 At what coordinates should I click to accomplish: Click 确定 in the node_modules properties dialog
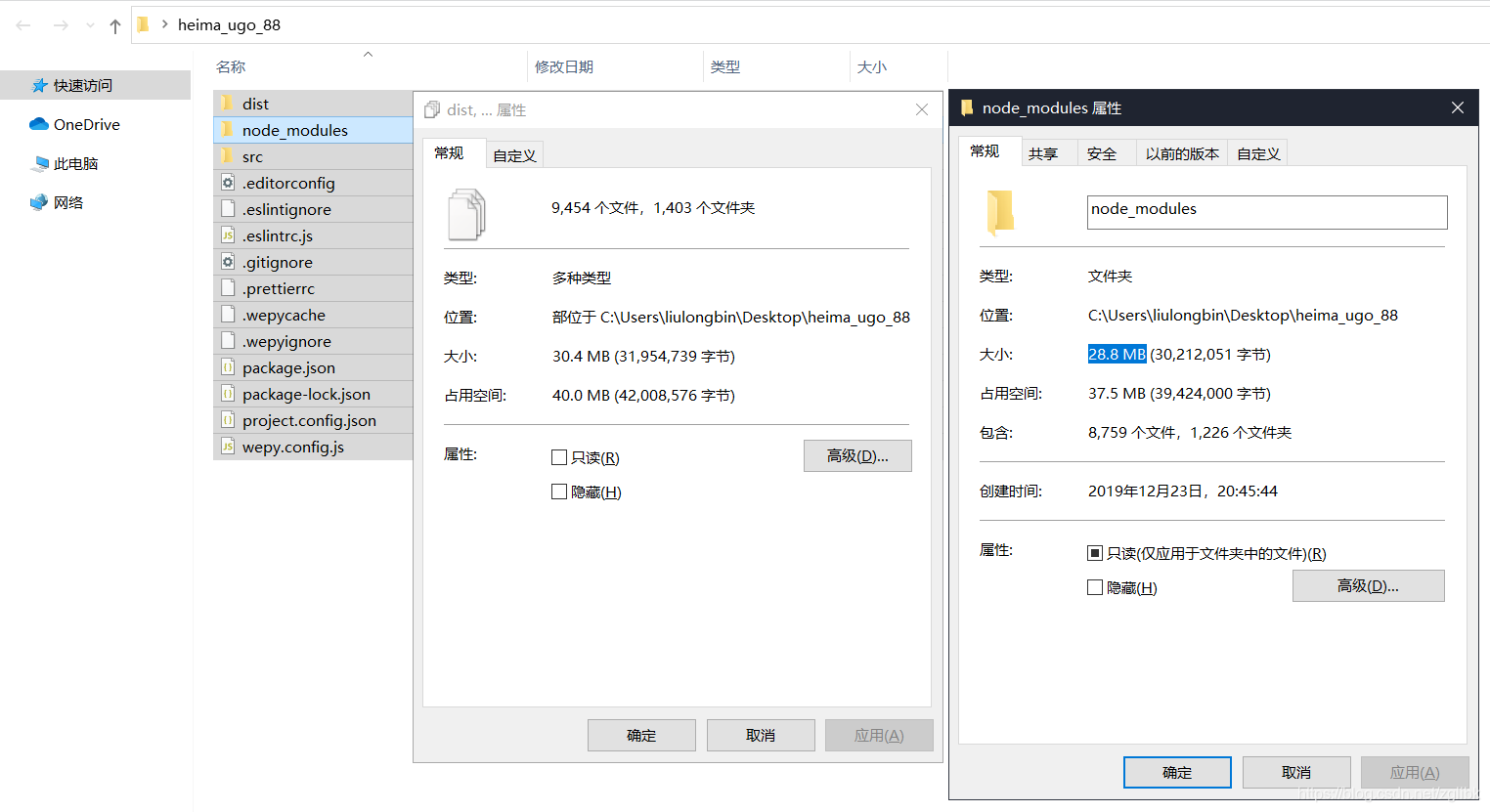click(x=1176, y=772)
